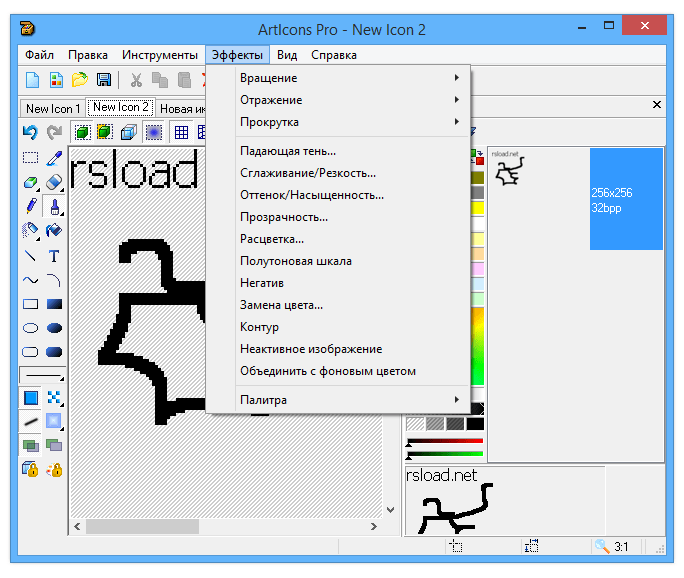Toggle the first overlapping squares blend mode
This screenshot has height=578, width=684.
tap(31, 446)
